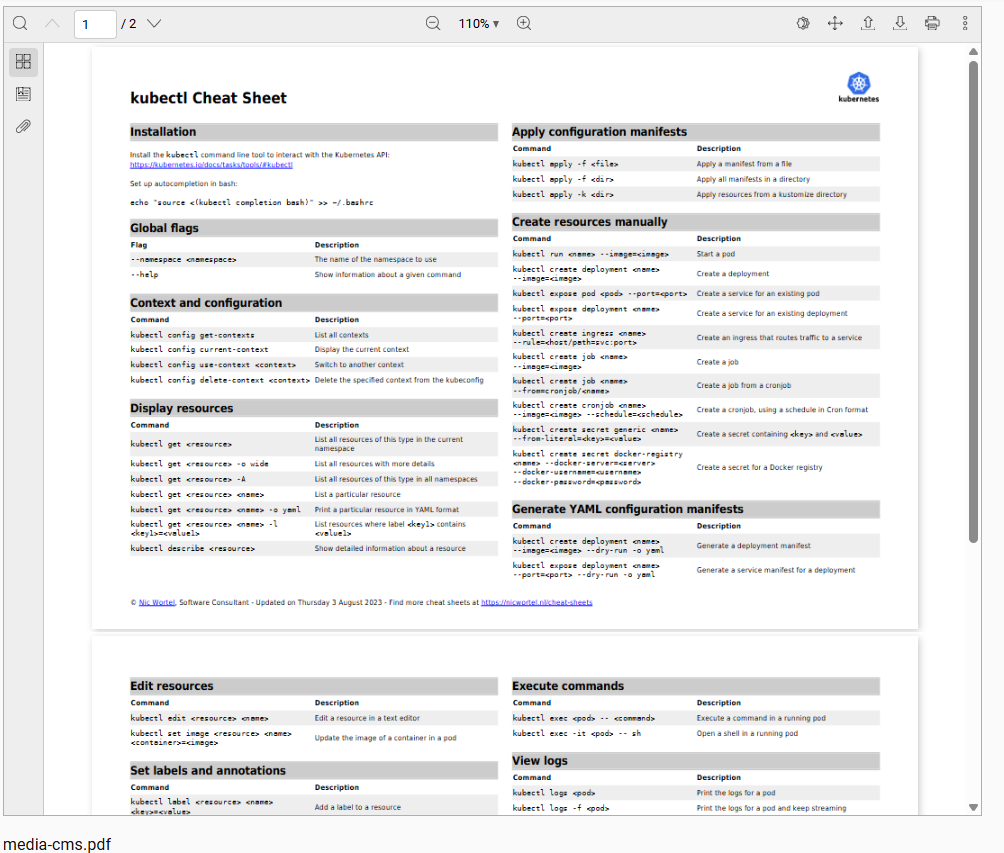The height and width of the screenshot is (853, 1004).
Task: Go to the next page
Action: coord(154,23)
